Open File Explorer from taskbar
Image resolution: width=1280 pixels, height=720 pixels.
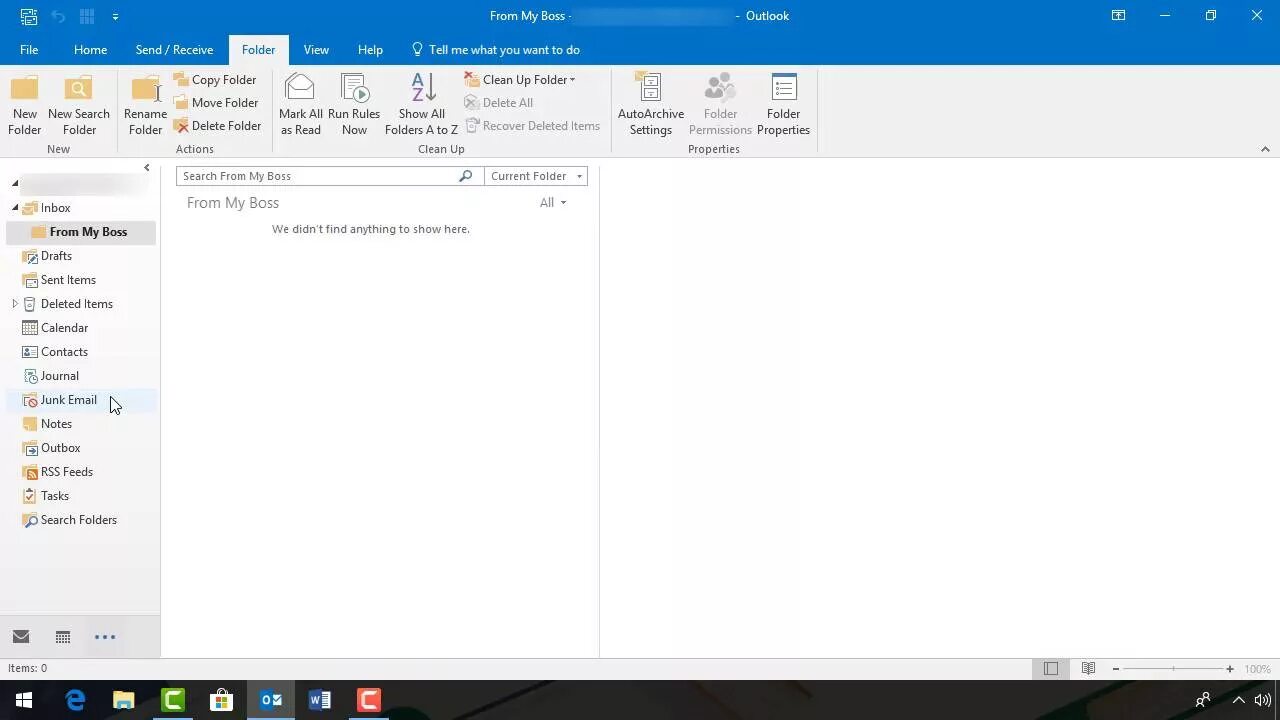(x=124, y=700)
